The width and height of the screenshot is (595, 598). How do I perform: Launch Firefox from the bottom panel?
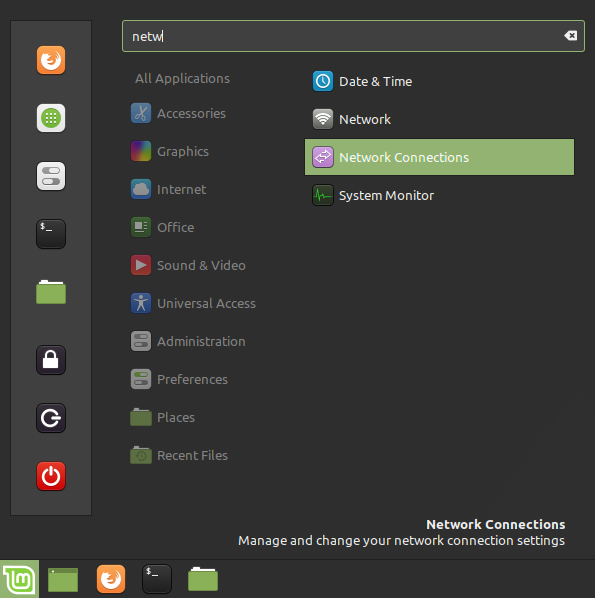[111, 579]
